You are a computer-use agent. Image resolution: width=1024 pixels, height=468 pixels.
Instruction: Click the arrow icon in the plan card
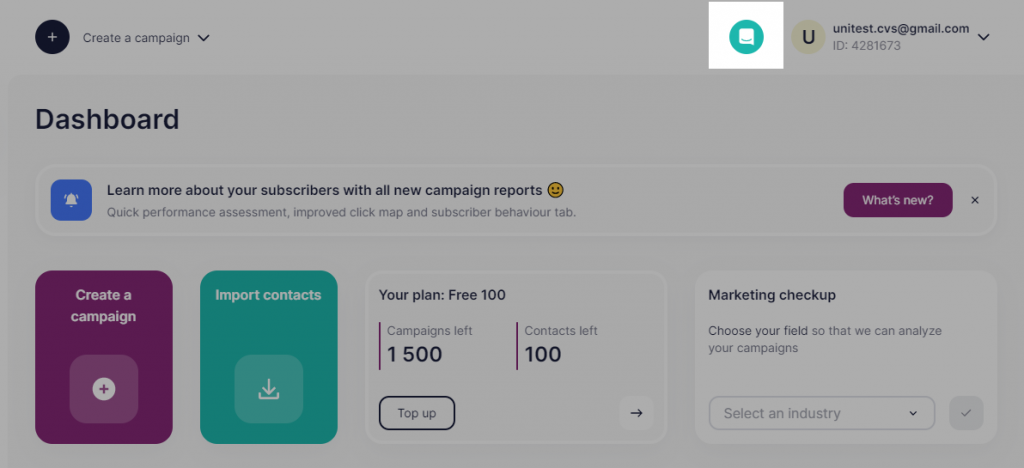point(636,413)
